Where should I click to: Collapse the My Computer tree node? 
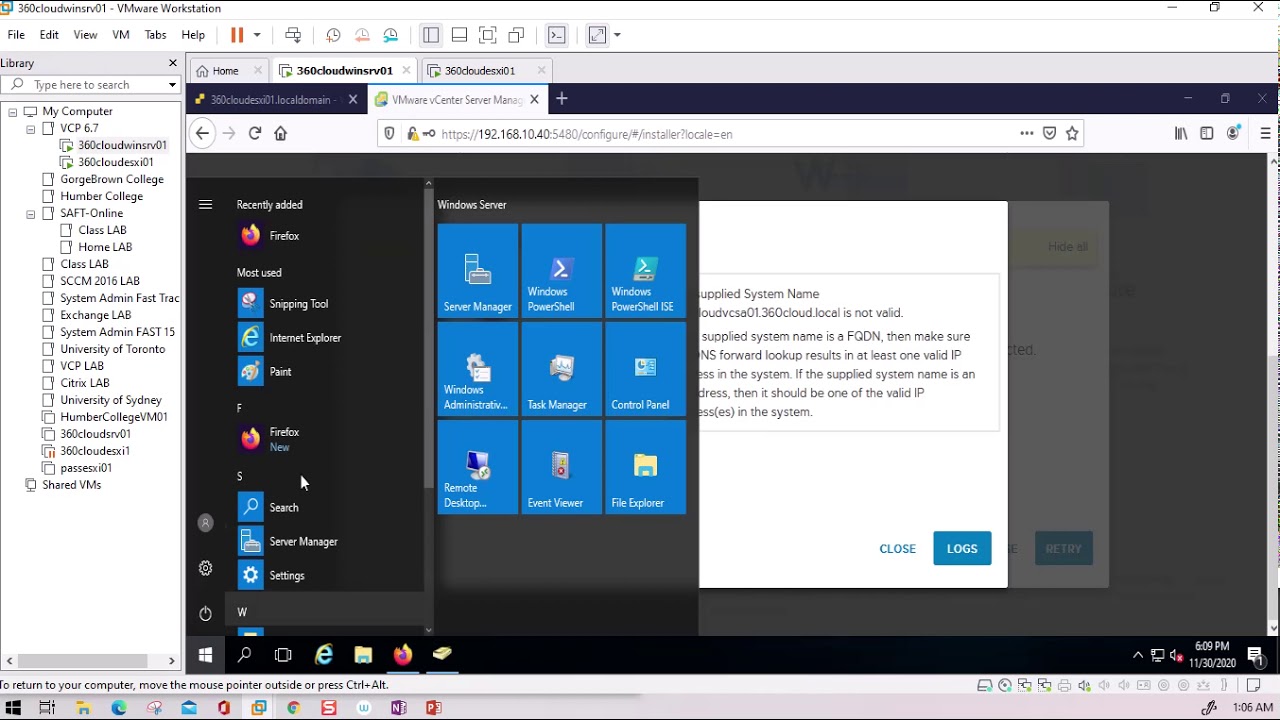point(12,112)
